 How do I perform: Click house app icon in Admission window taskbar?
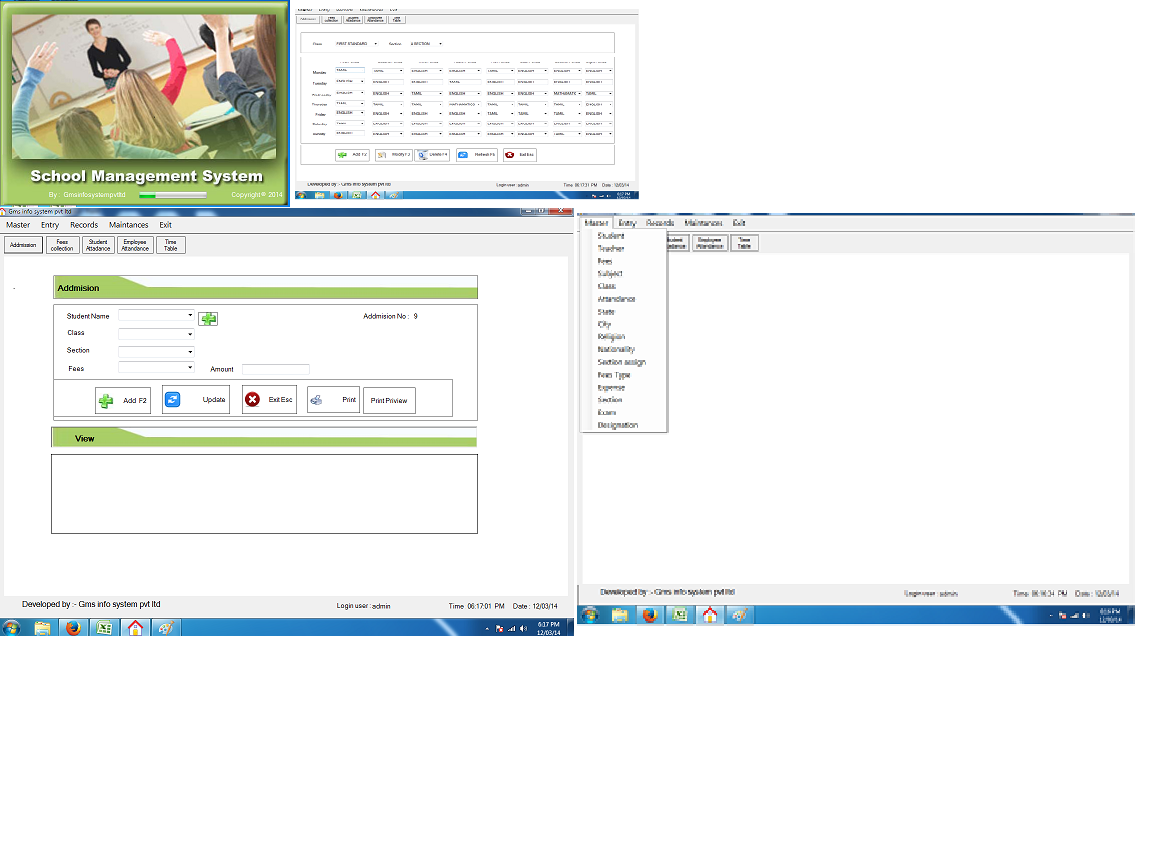[135, 627]
